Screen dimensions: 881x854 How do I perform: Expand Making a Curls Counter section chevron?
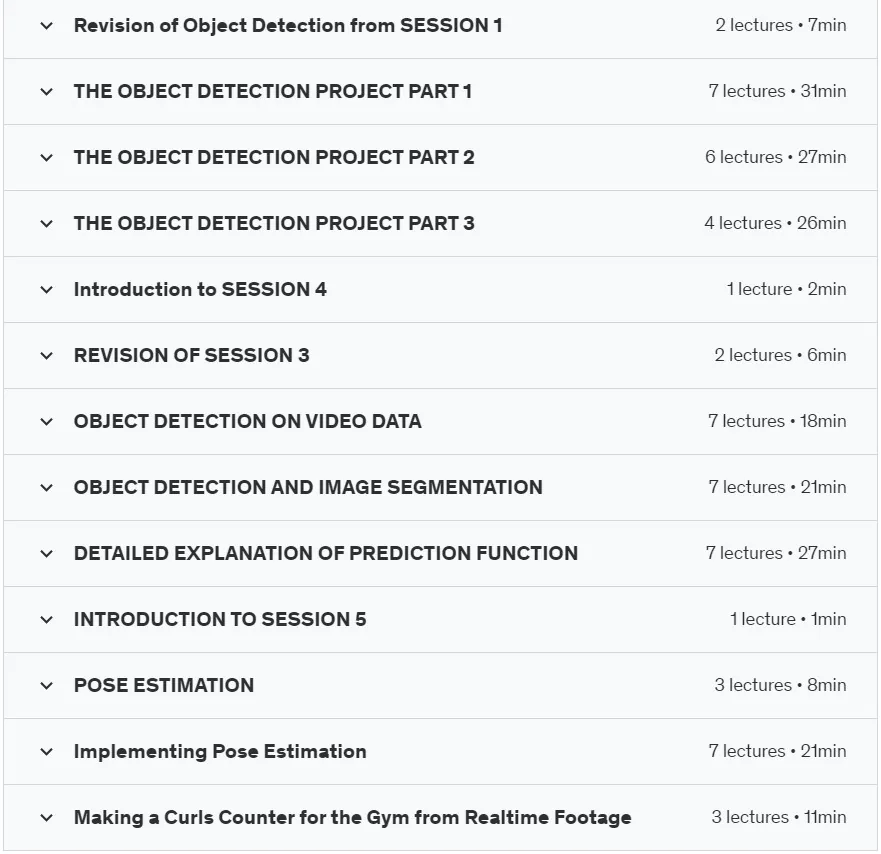[x=47, y=818]
